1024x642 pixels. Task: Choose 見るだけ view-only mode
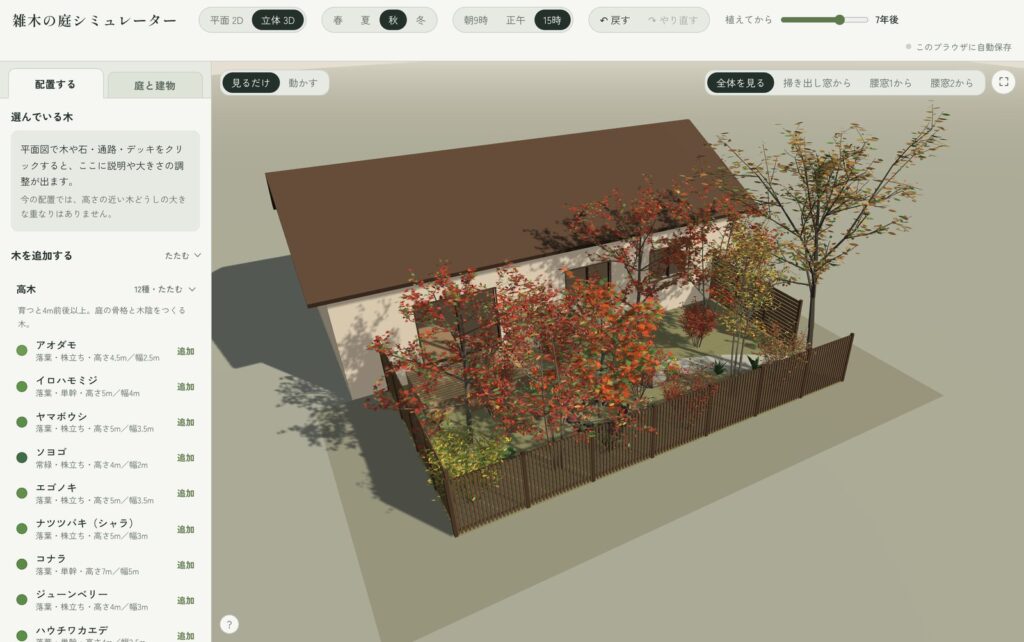point(251,83)
